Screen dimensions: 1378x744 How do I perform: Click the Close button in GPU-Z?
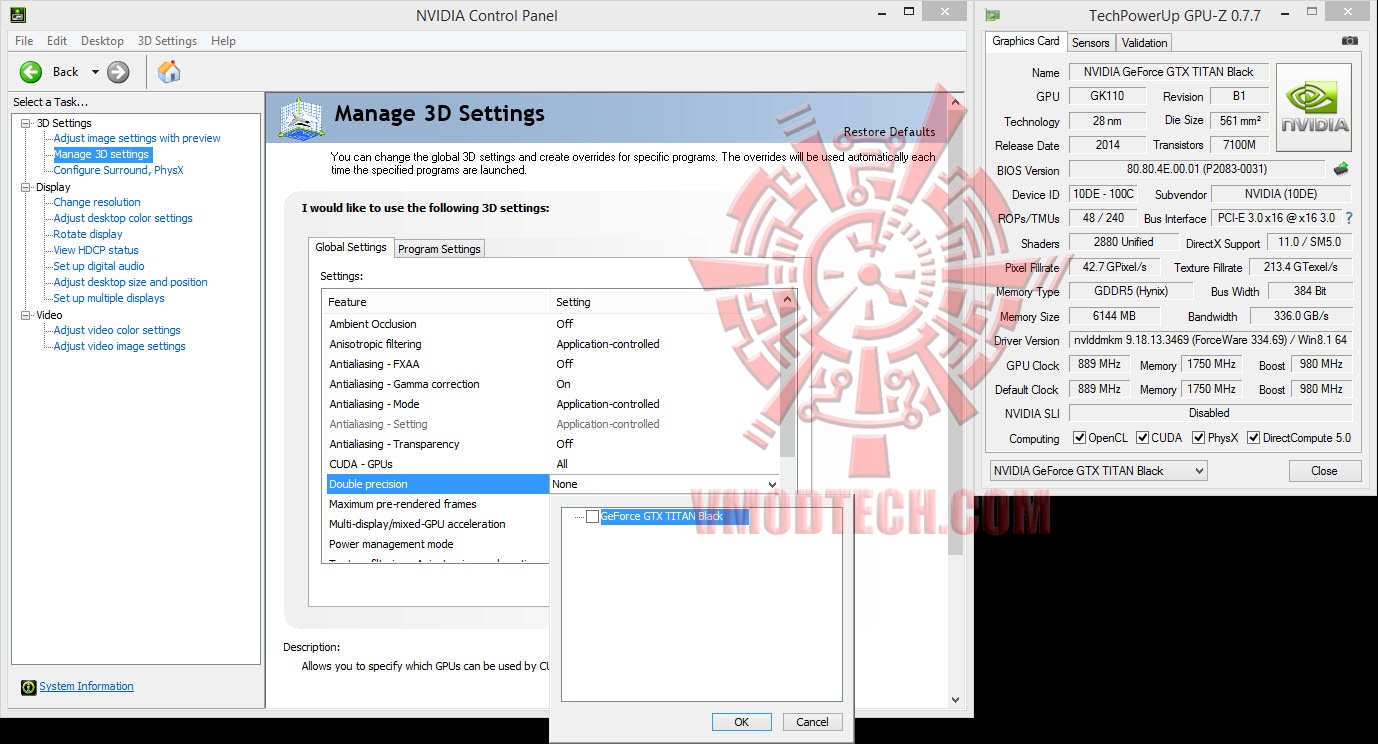pos(1324,471)
